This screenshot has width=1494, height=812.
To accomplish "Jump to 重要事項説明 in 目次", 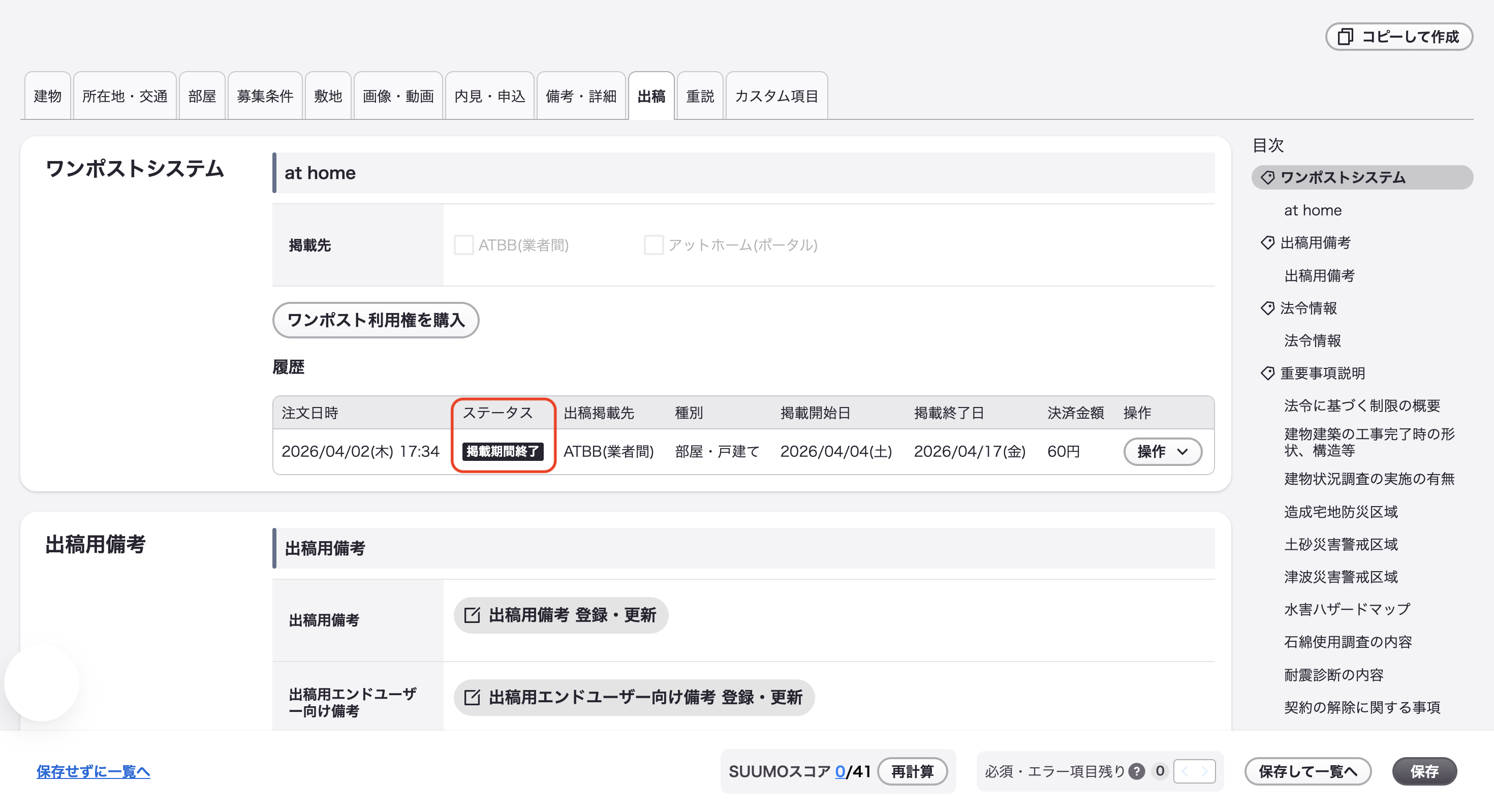I will pyautogui.click(x=1322, y=373).
